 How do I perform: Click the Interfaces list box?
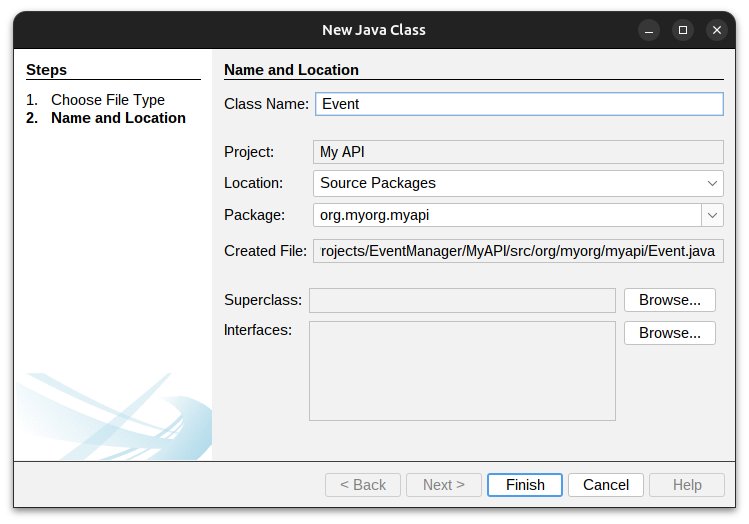462,370
